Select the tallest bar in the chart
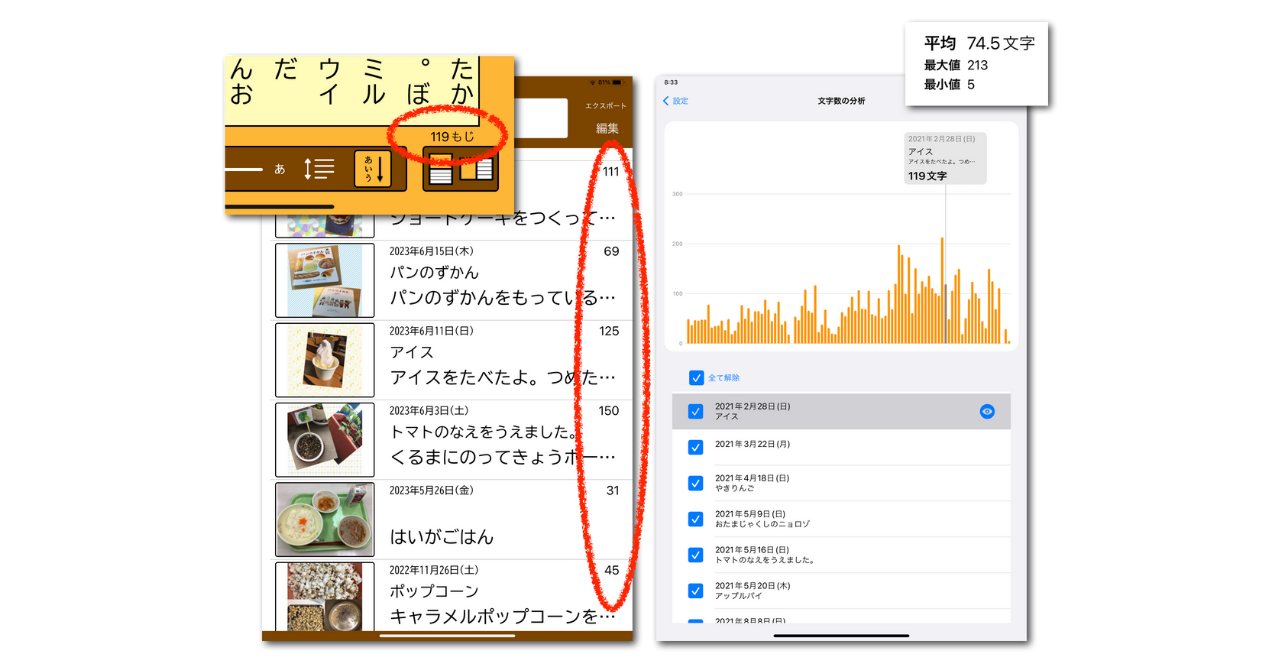Image resolution: width=1280 pixels, height=670 pixels. tap(941, 290)
